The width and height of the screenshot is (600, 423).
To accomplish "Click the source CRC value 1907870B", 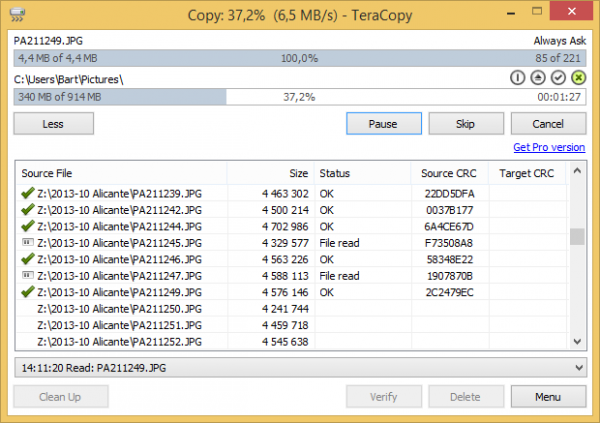I will pyautogui.click(x=450, y=276).
